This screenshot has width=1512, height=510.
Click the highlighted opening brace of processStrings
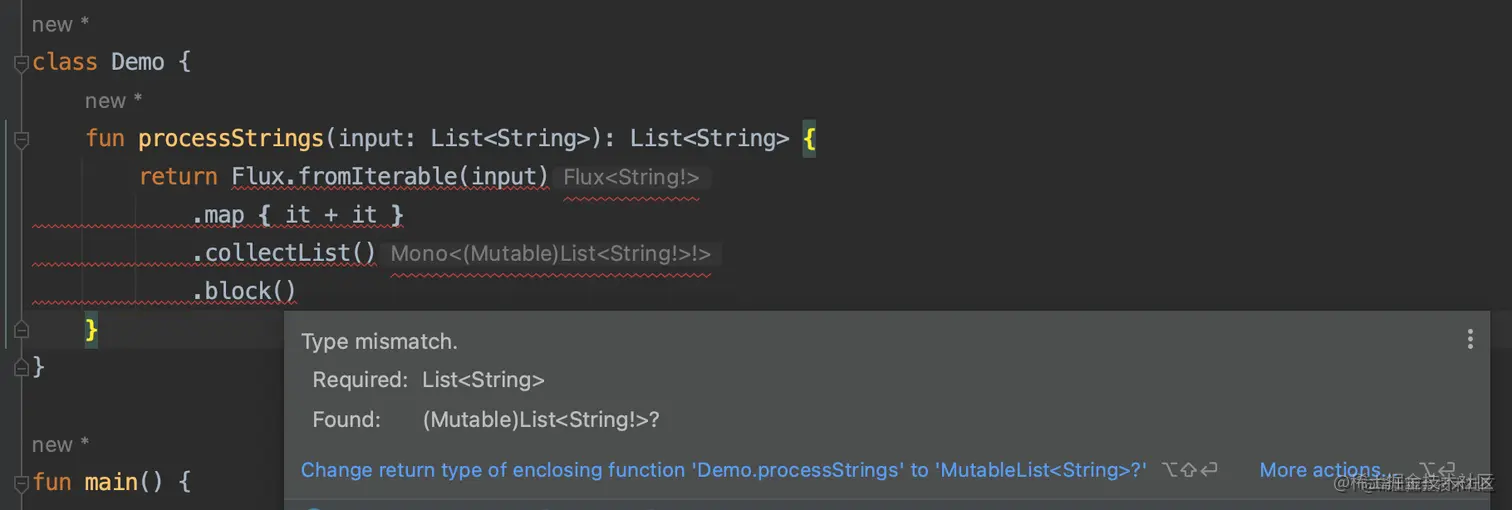pyautogui.click(x=809, y=139)
